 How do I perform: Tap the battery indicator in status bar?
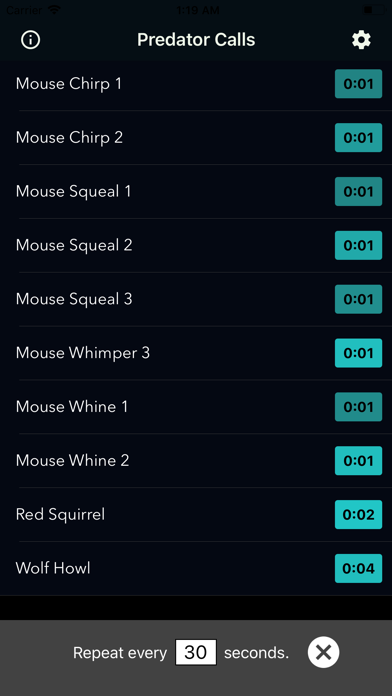click(373, 10)
